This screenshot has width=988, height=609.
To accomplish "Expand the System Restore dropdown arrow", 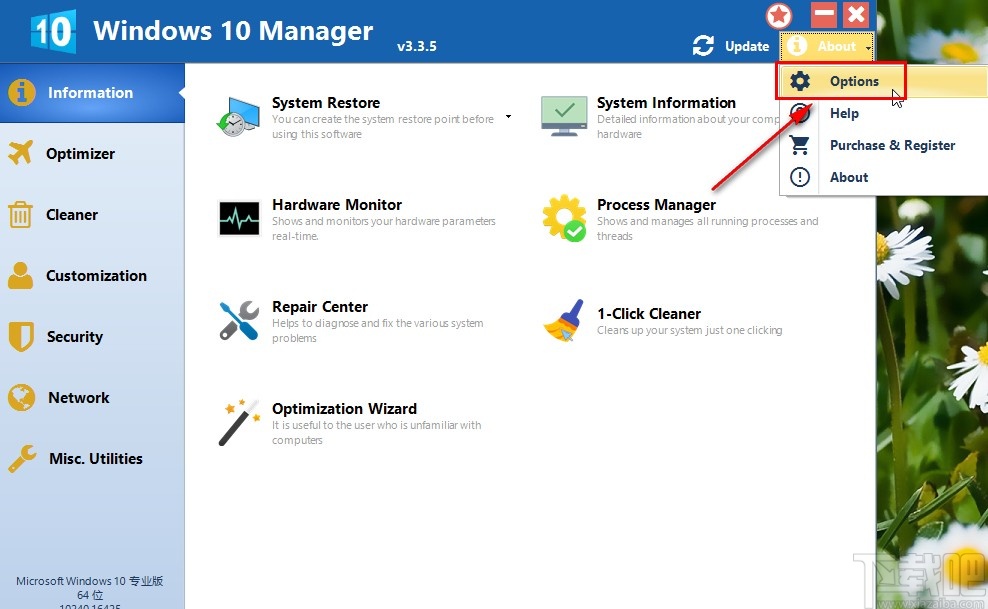I will coord(508,117).
